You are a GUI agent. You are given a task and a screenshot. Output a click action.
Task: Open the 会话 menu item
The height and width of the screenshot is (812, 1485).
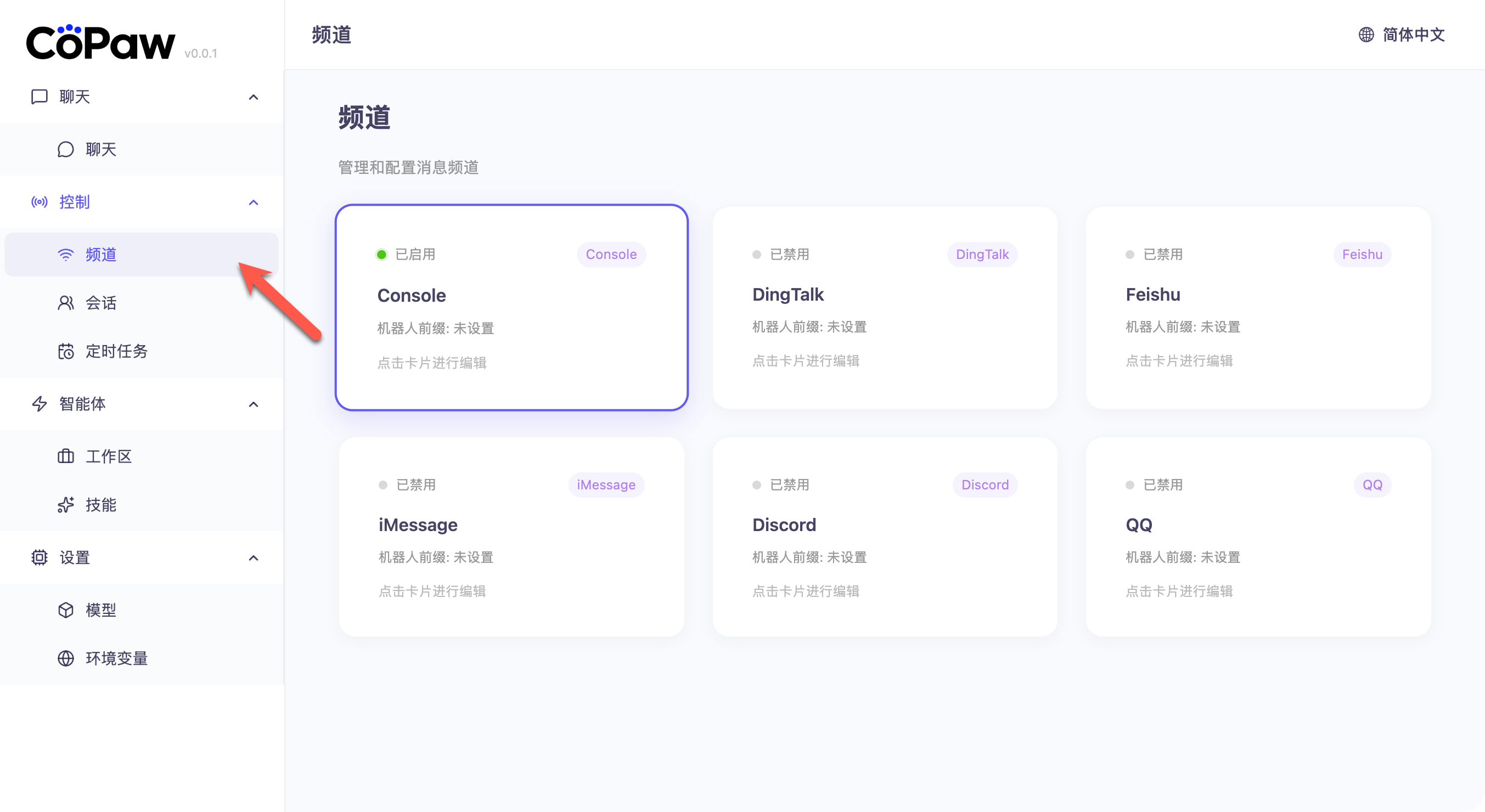click(101, 303)
